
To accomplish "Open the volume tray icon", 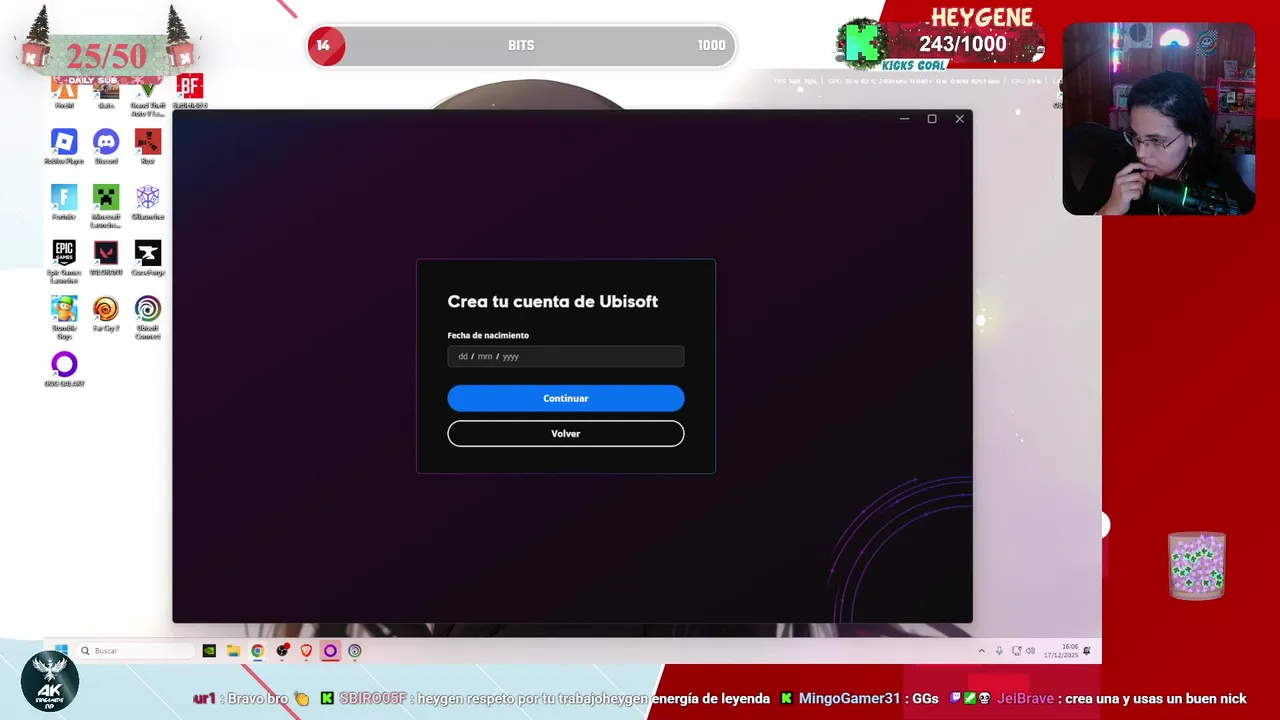I will point(1030,651).
